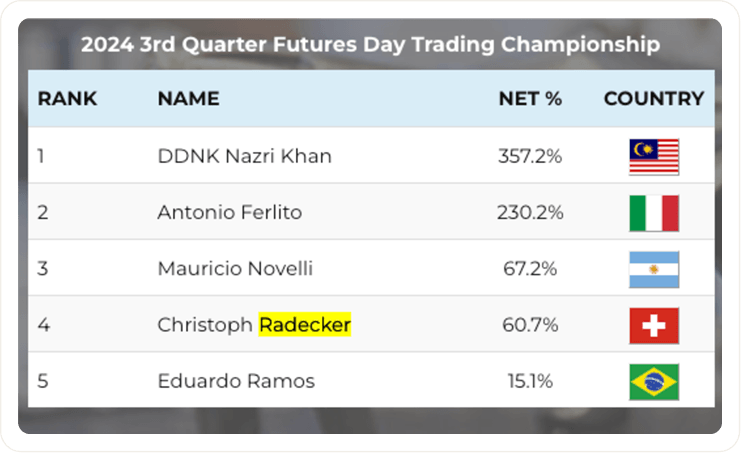The width and height of the screenshot is (741, 453).
Task: Click the Italy flag icon
Action: (654, 212)
